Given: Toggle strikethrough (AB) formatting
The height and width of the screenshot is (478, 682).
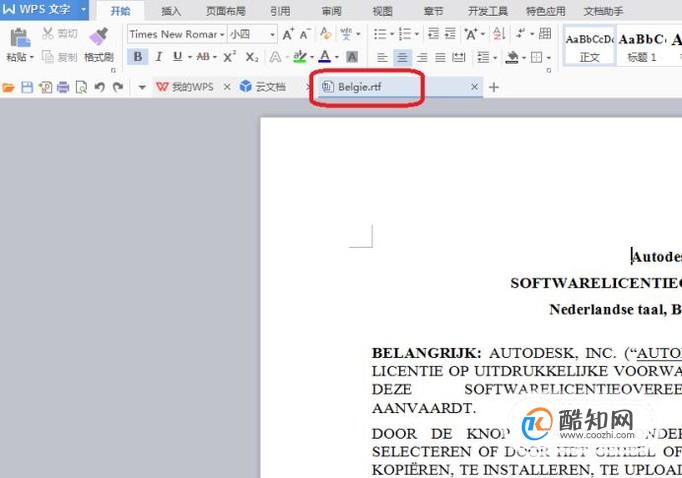Looking at the screenshot, I should point(203,57).
